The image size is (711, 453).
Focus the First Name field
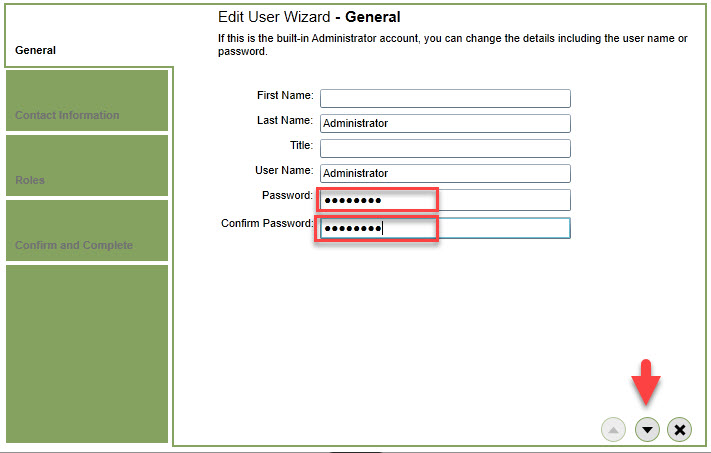click(445, 98)
